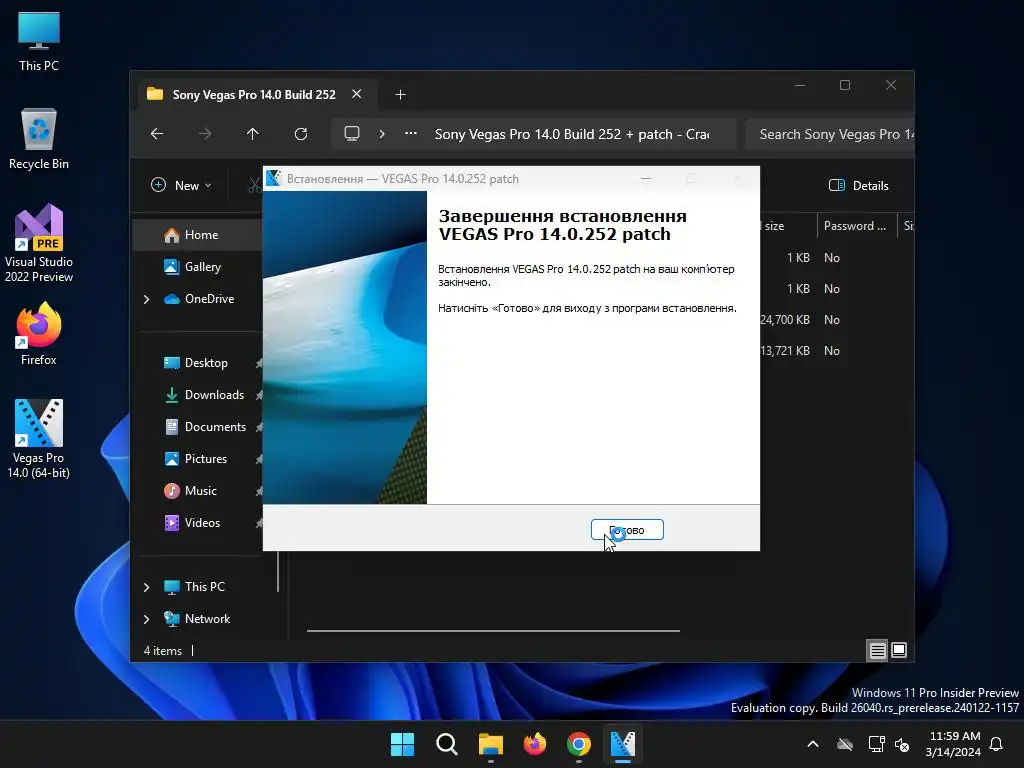
Task: Switch to large thumbnails view layout
Action: pyautogui.click(x=899, y=650)
